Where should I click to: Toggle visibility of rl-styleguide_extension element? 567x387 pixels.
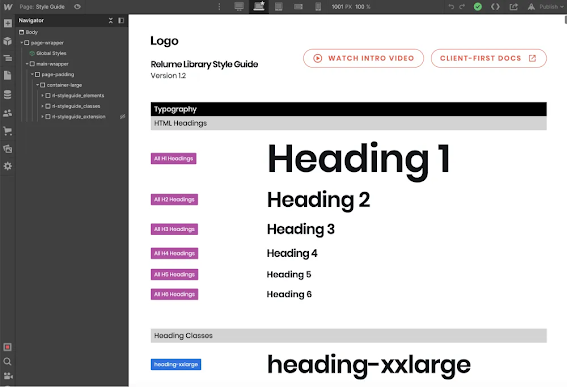123,116
